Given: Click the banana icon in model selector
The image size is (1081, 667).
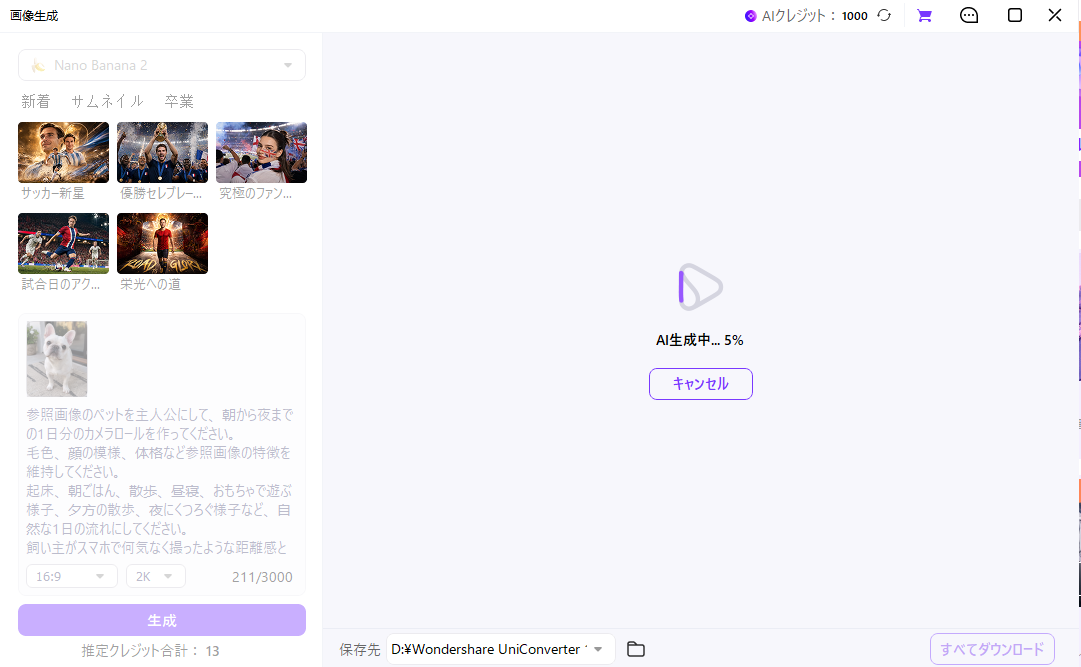Looking at the screenshot, I should click(x=39, y=66).
